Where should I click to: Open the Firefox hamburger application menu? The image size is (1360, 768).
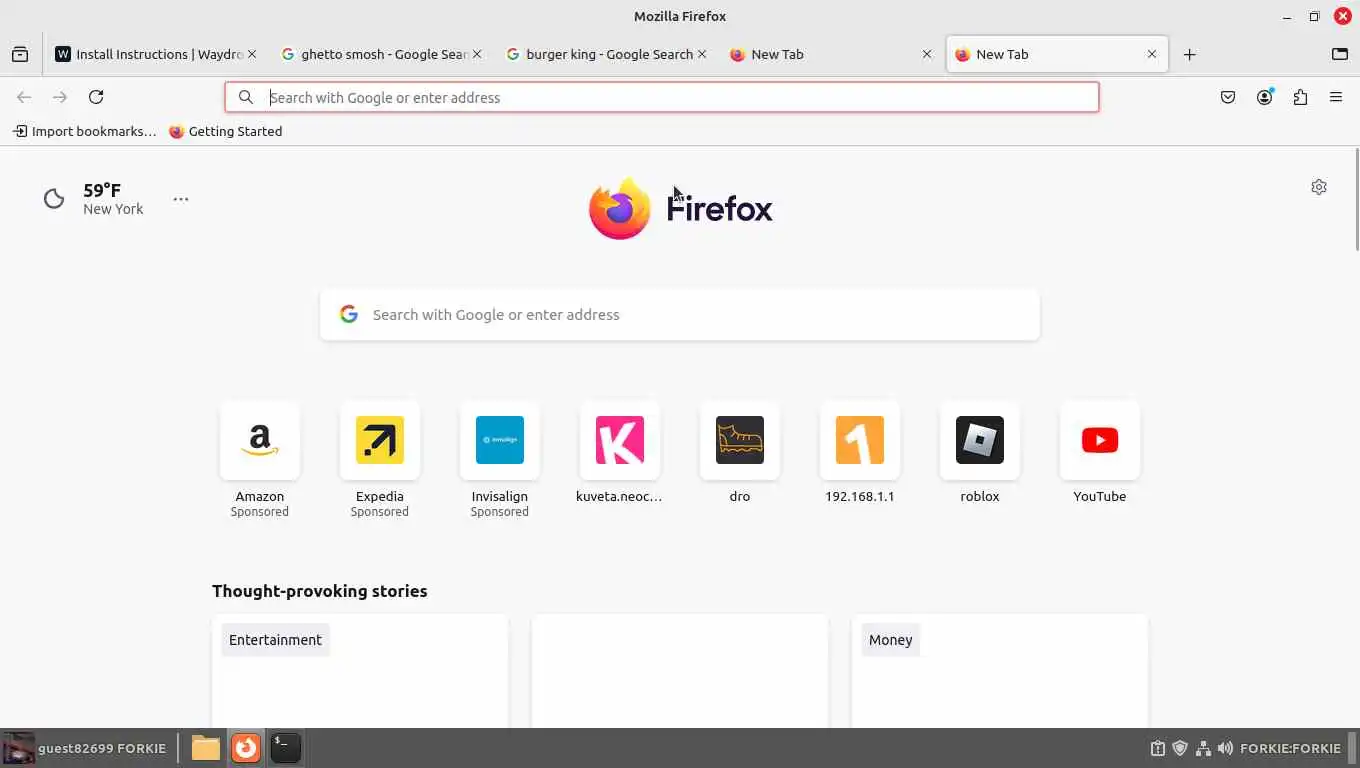point(1336,97)
